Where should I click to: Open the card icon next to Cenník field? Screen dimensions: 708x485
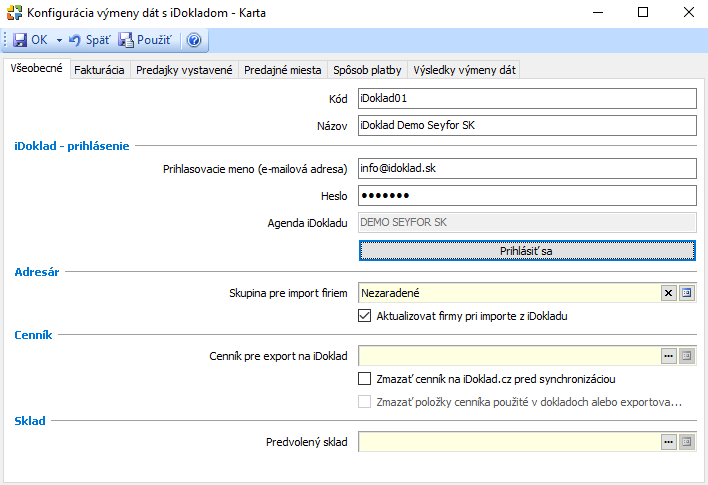pos(686,356)
